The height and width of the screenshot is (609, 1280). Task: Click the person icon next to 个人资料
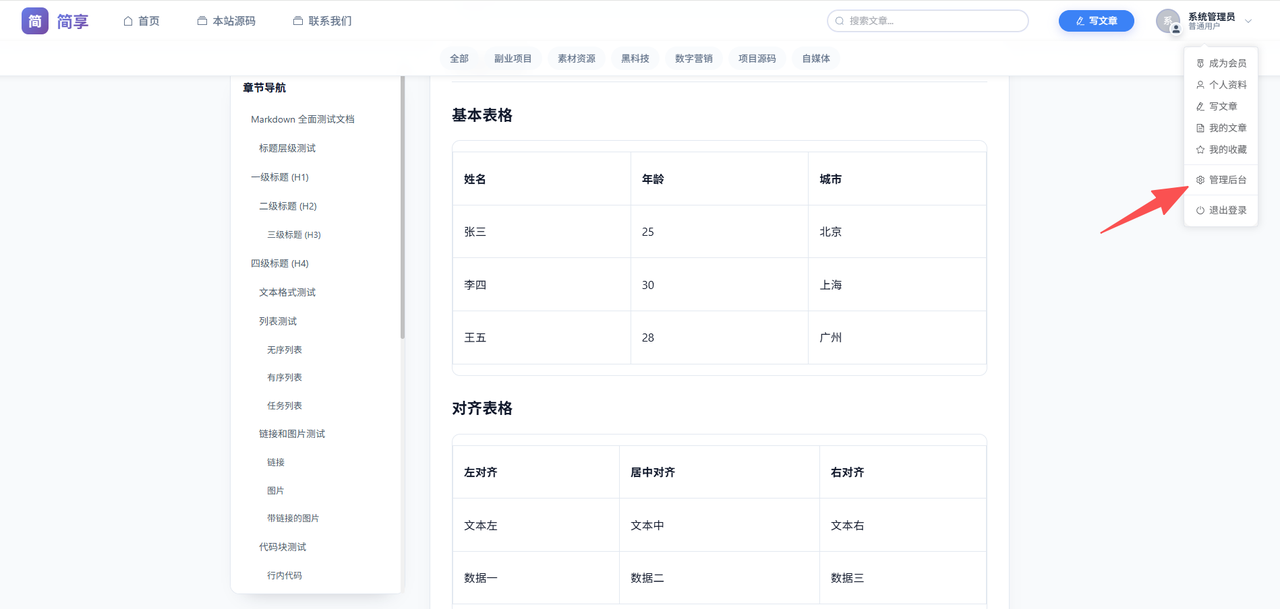(1198, 84)
